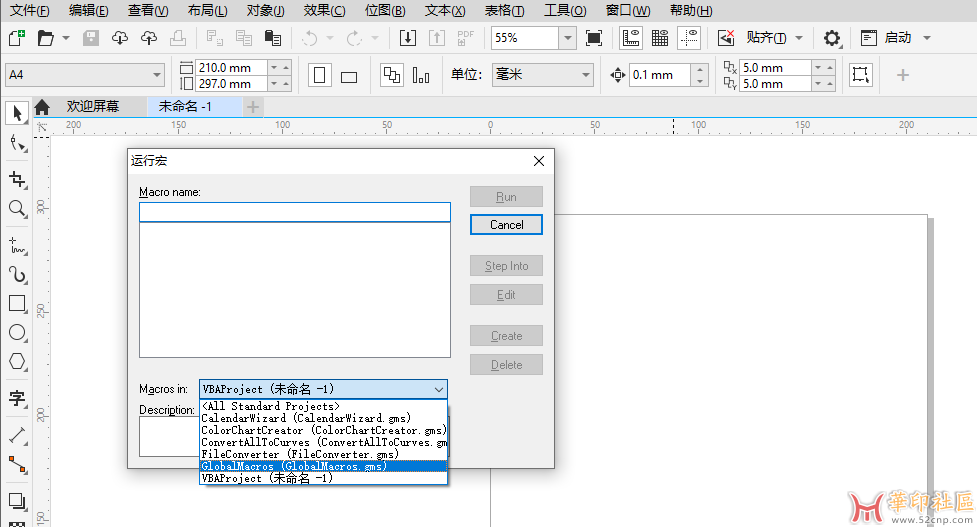This screenshot has height=527, width=977.
Task: Select the Crop tool
Action: [17, 179]
